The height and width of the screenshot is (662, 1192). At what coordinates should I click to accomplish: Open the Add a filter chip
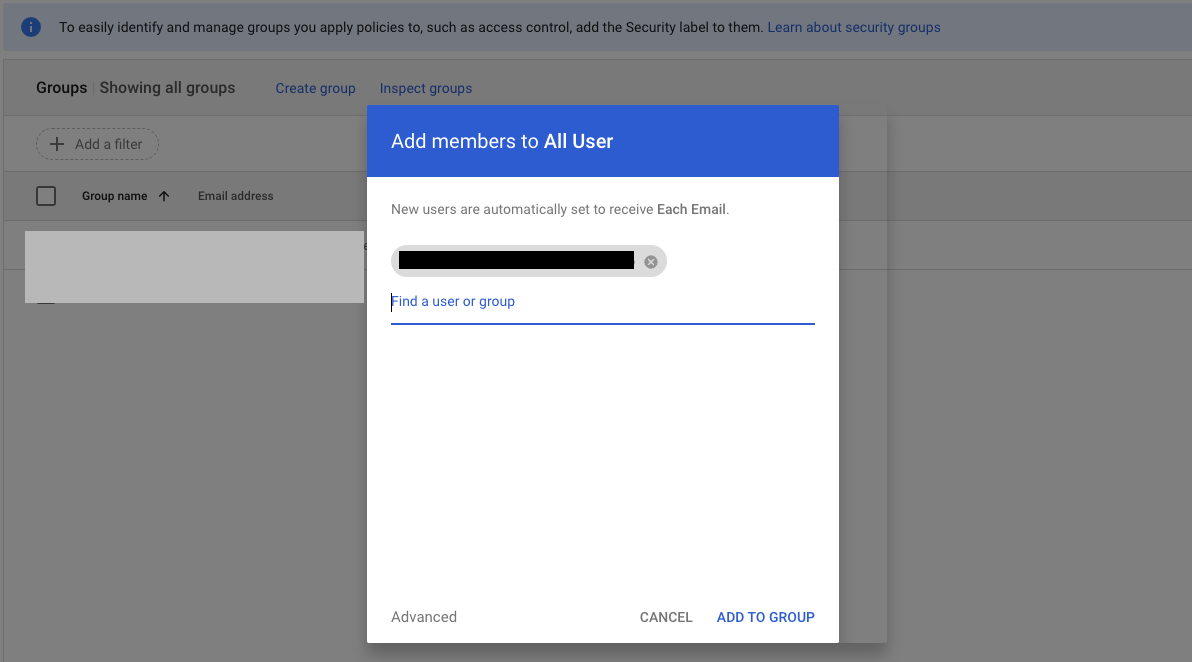click(x=98, y=144)
